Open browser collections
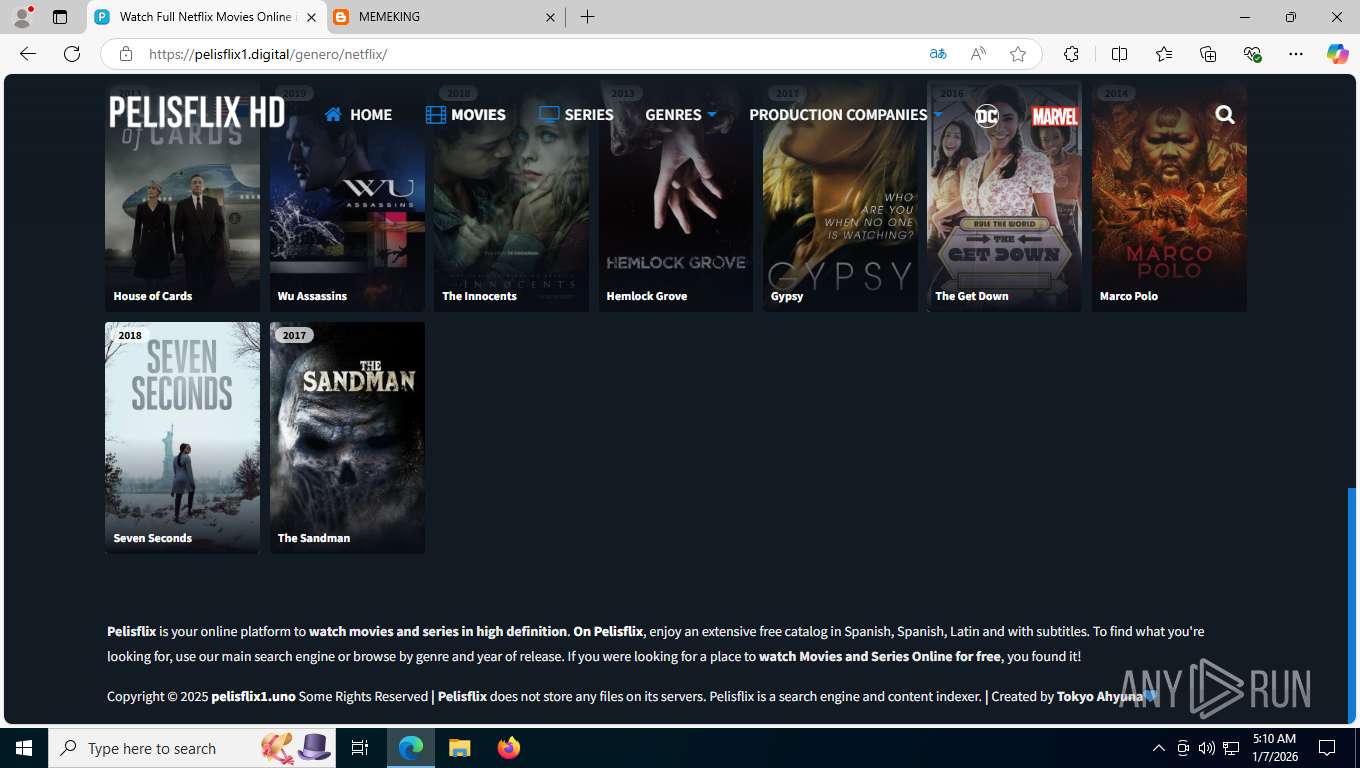This screenshot has width=1360, height=768. coord(1208,54)
